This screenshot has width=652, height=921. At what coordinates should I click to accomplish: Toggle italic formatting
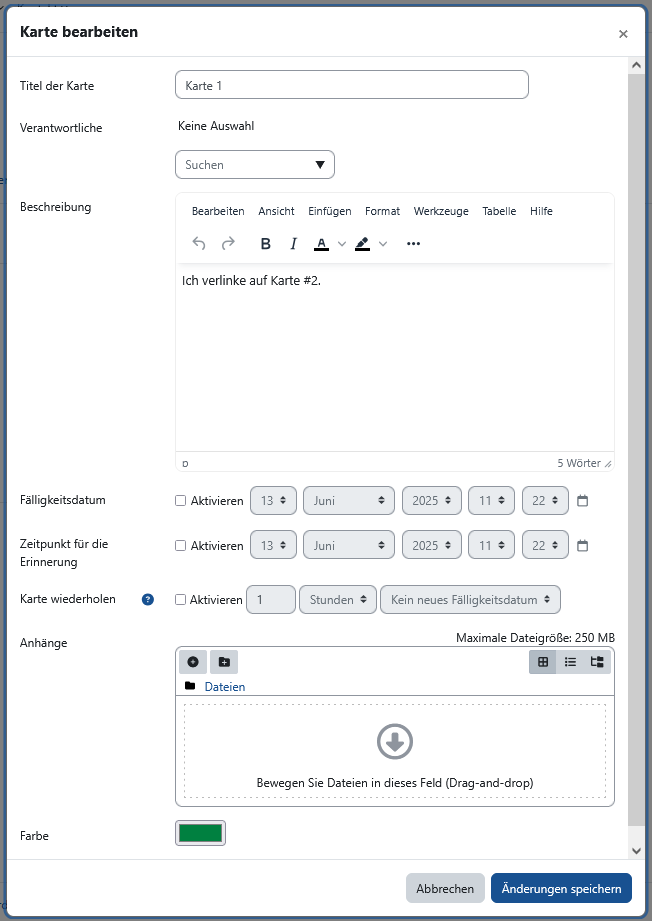pos(294,243)
